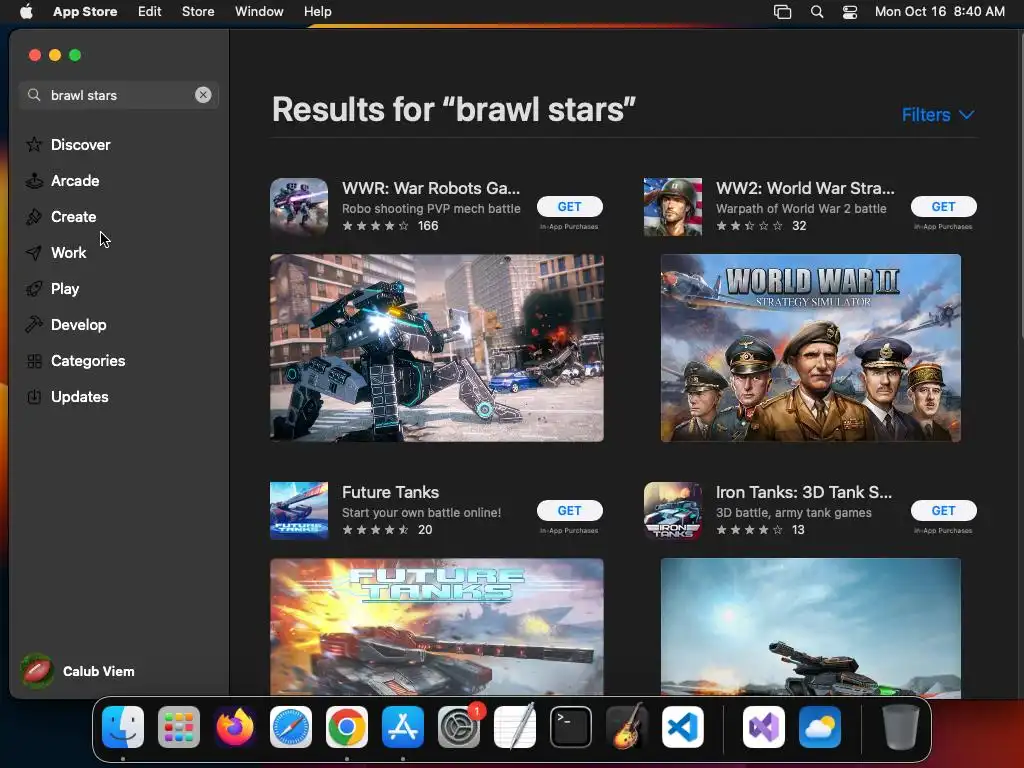This screenshot has width=1024, height=768.
Task: Open the WWR War Robots app icon
Action: coord(299,207)
